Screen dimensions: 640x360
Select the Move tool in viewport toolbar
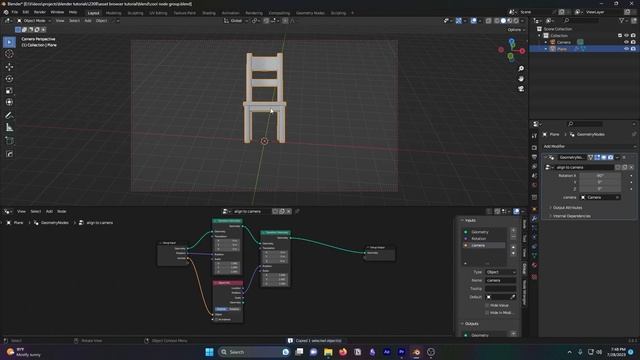pos(9,67)
